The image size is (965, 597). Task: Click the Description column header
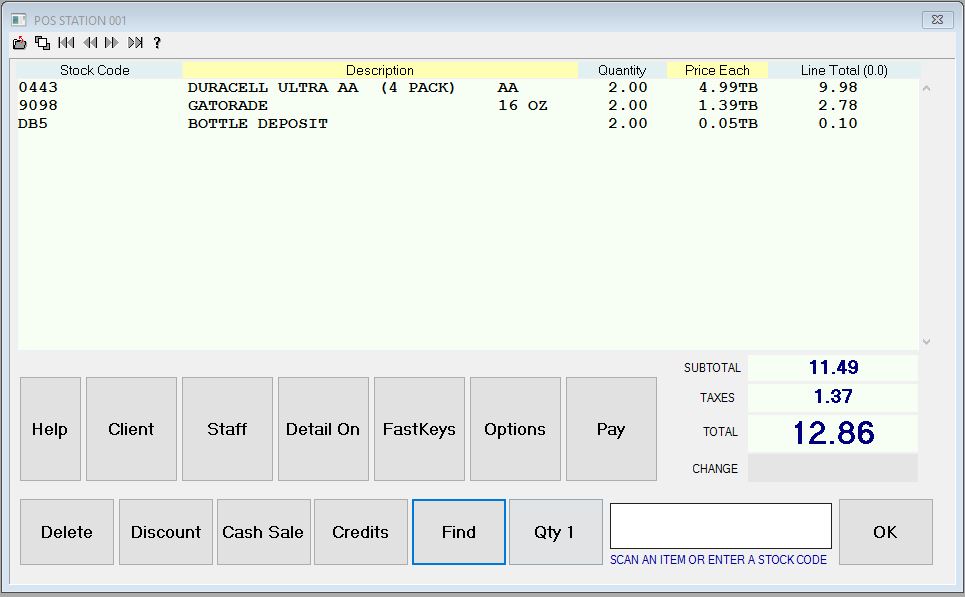[380, 70]
